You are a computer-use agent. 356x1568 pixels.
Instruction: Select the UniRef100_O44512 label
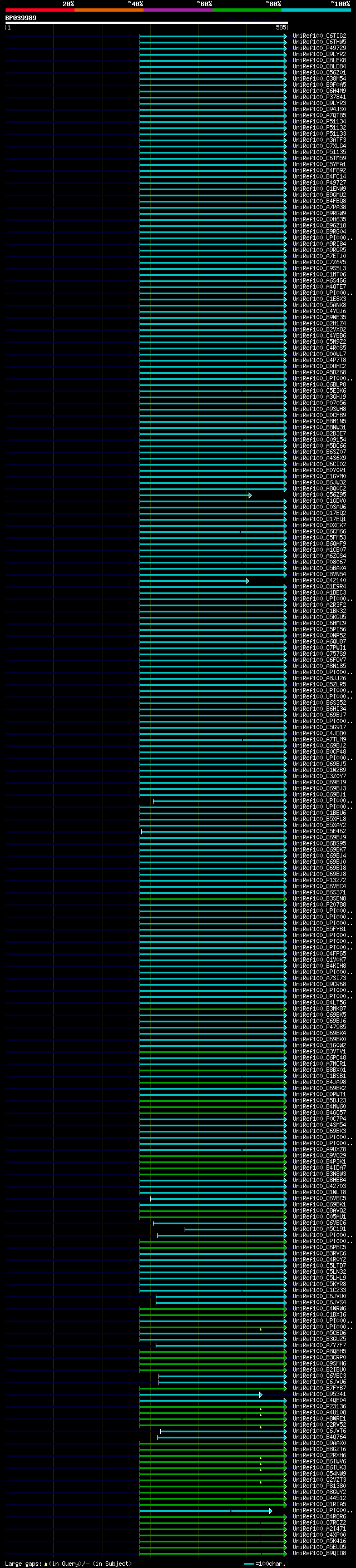[319, 1498]
